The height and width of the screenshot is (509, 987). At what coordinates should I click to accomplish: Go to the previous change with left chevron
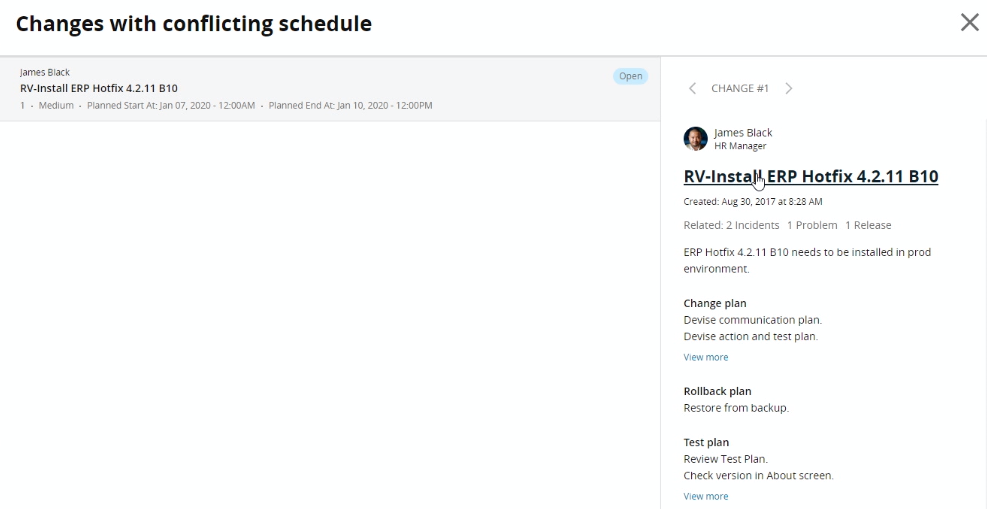(x=692, y=88)
